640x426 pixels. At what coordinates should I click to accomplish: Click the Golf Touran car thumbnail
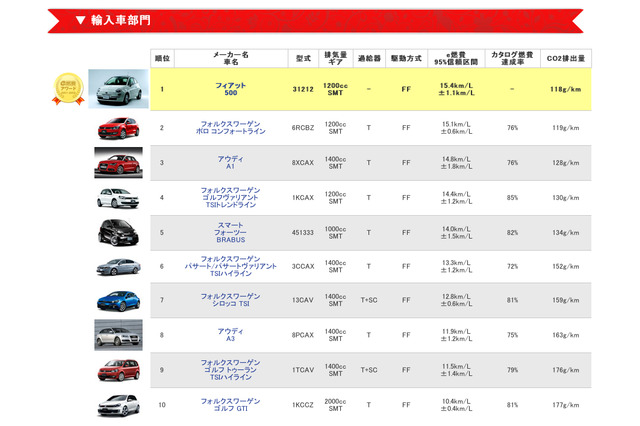(x=119, y=369)
